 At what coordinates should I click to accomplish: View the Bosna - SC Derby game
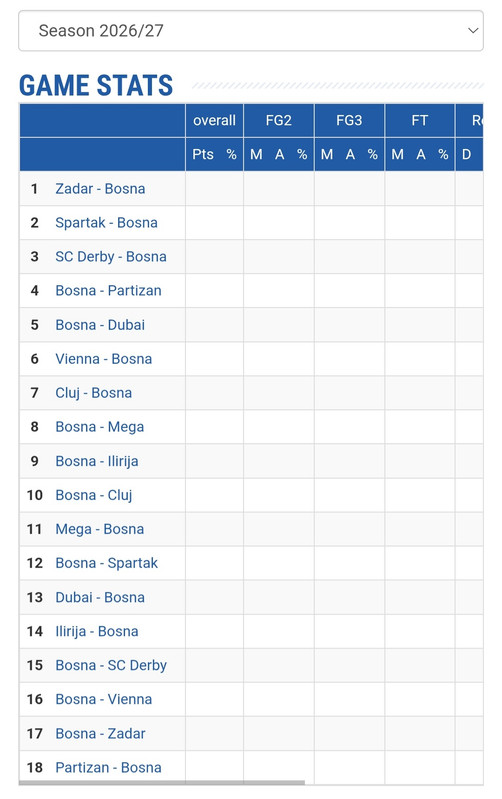(x=111, y=665)
